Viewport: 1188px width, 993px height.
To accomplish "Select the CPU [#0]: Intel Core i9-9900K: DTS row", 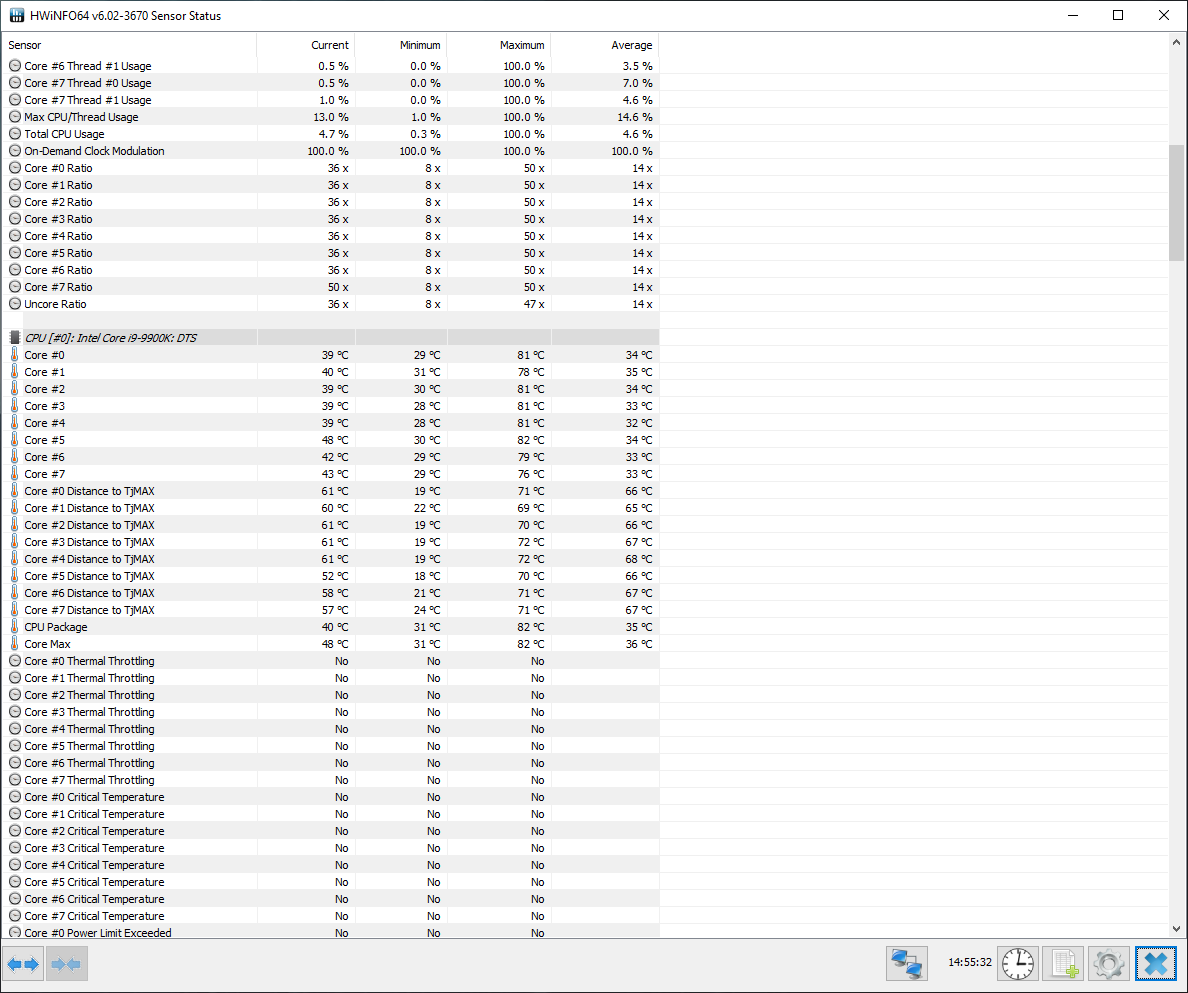I will point(330,338).
